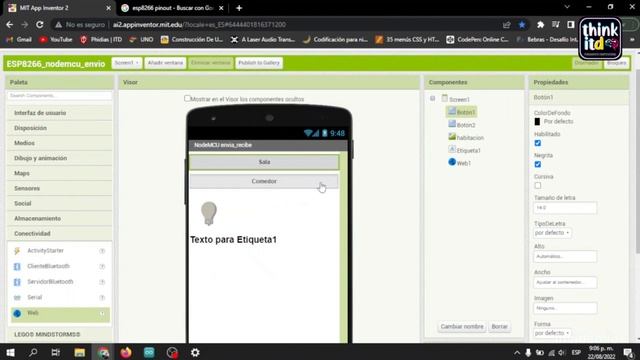The image size is (640, 360).
Task: Expand Disposición palette section
Action: pos(60,128)
